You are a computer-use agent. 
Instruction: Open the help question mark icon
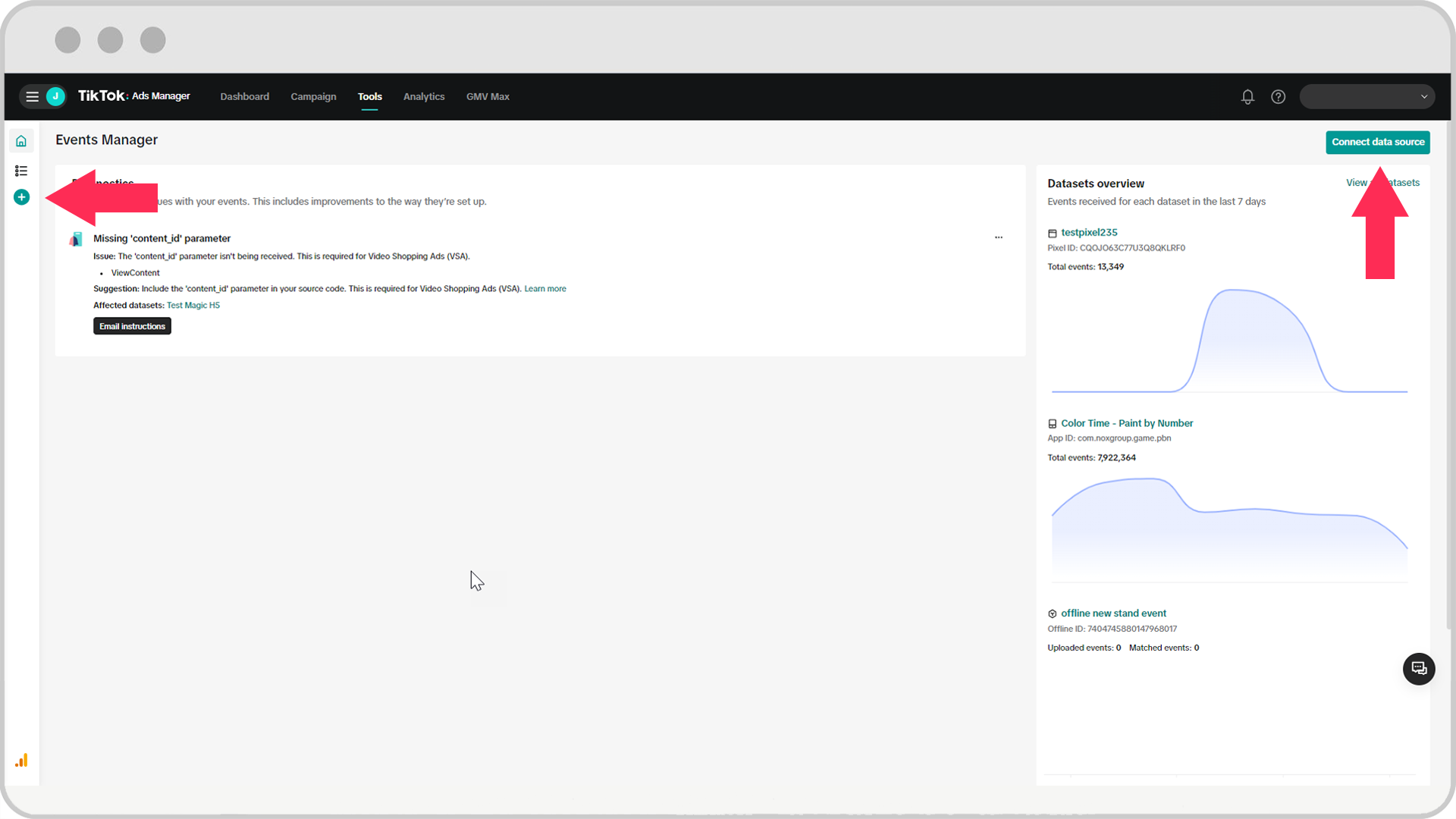(x=1278, y=97)
